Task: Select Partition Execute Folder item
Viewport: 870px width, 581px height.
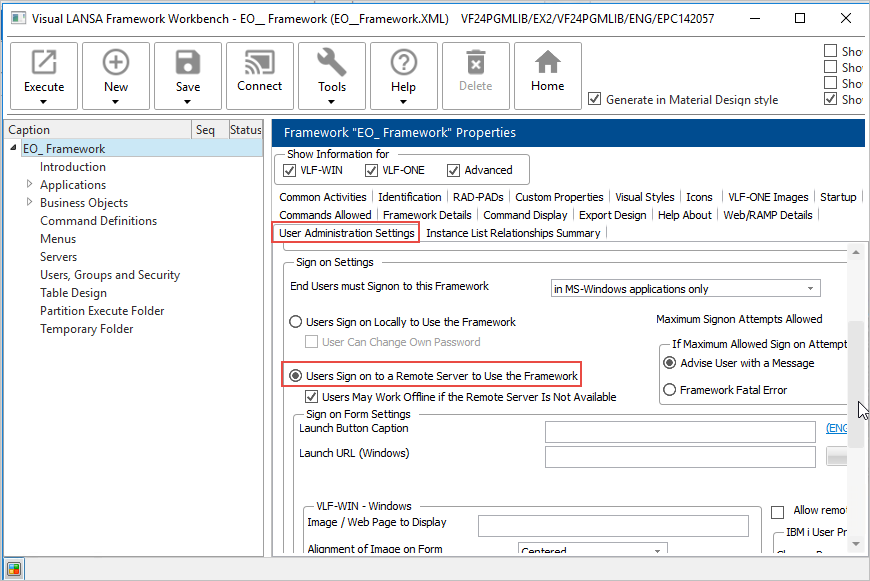Action: 102,311
